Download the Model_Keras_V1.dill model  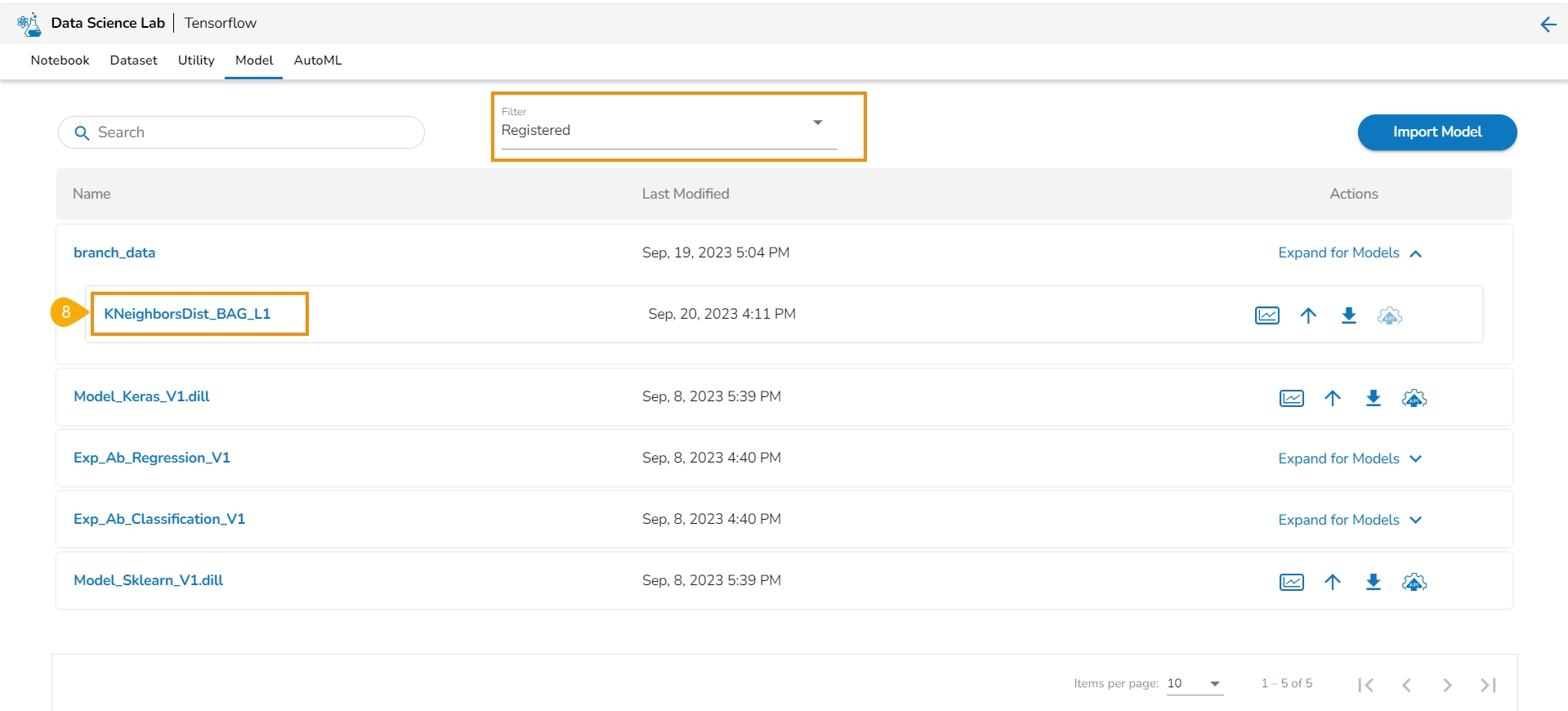point(1374,398)
